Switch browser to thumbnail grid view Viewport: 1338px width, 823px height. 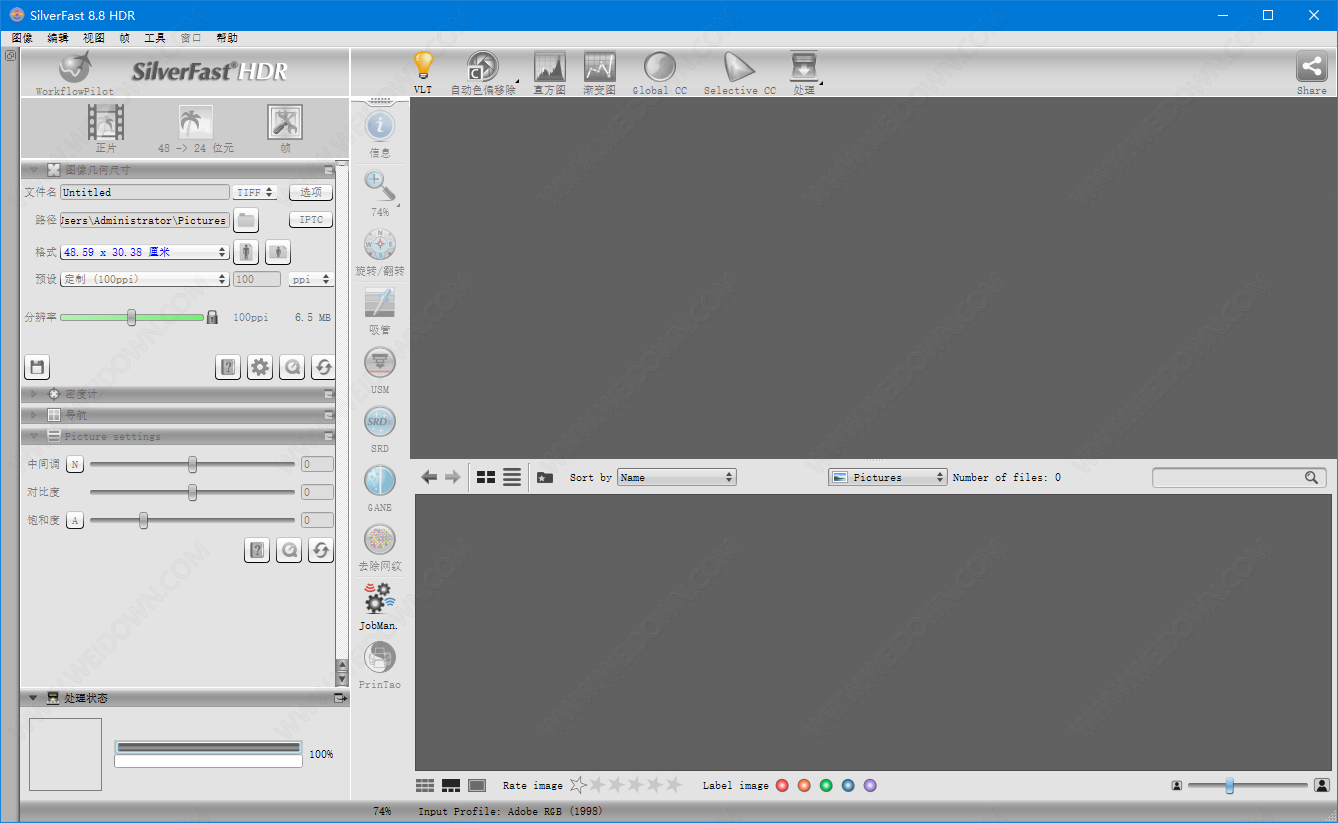pyautogui.click(x=486, y=477)
